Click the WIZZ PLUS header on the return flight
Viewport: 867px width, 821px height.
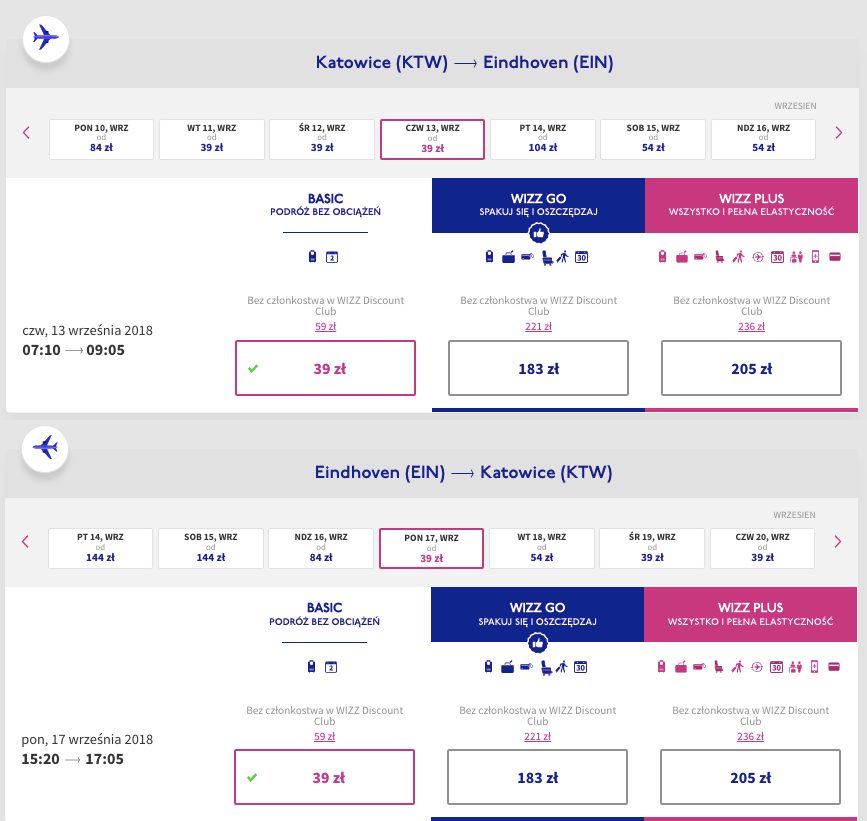tap(750, 614)
